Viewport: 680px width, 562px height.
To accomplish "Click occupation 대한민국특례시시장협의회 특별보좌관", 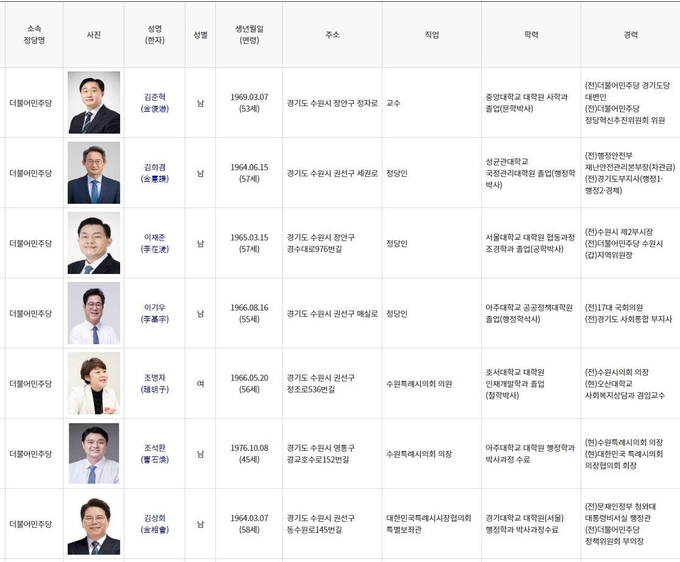I will 428,524.
